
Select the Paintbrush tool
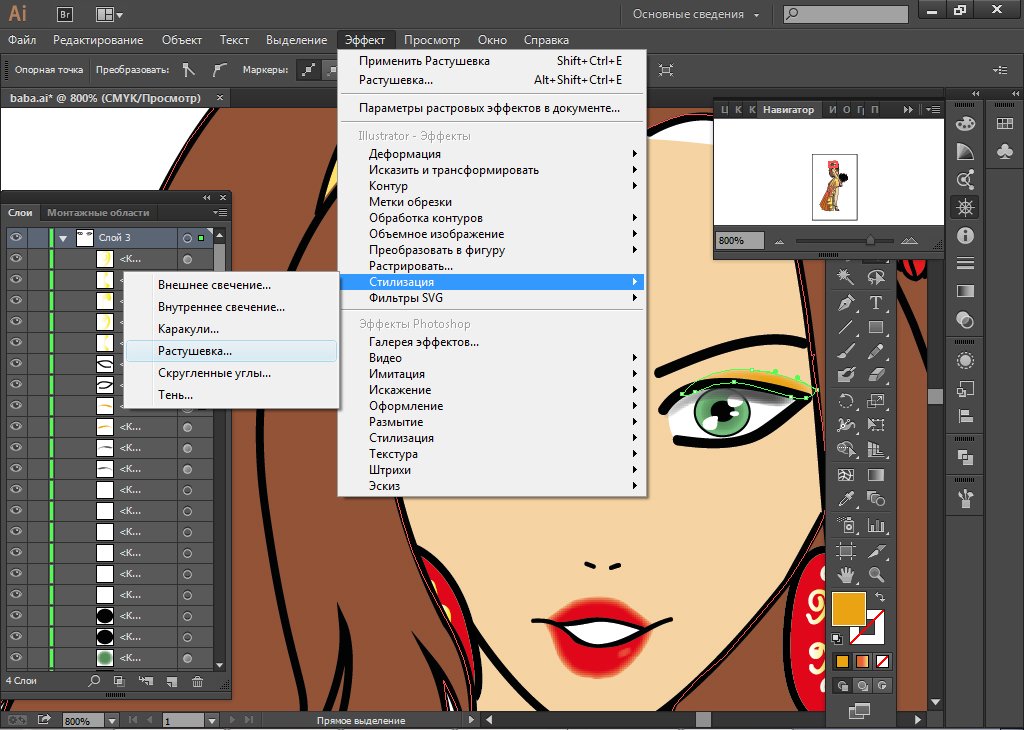[846, 351]
